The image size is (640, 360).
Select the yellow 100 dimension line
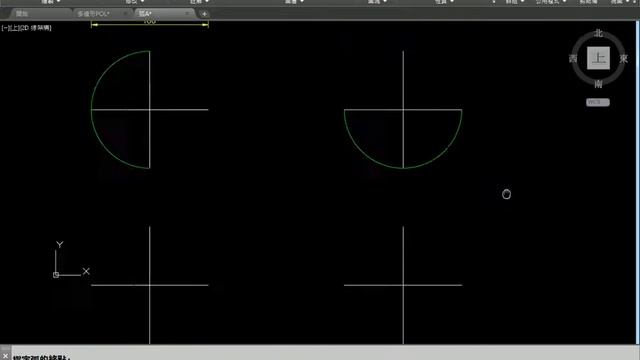pos(149,25)
